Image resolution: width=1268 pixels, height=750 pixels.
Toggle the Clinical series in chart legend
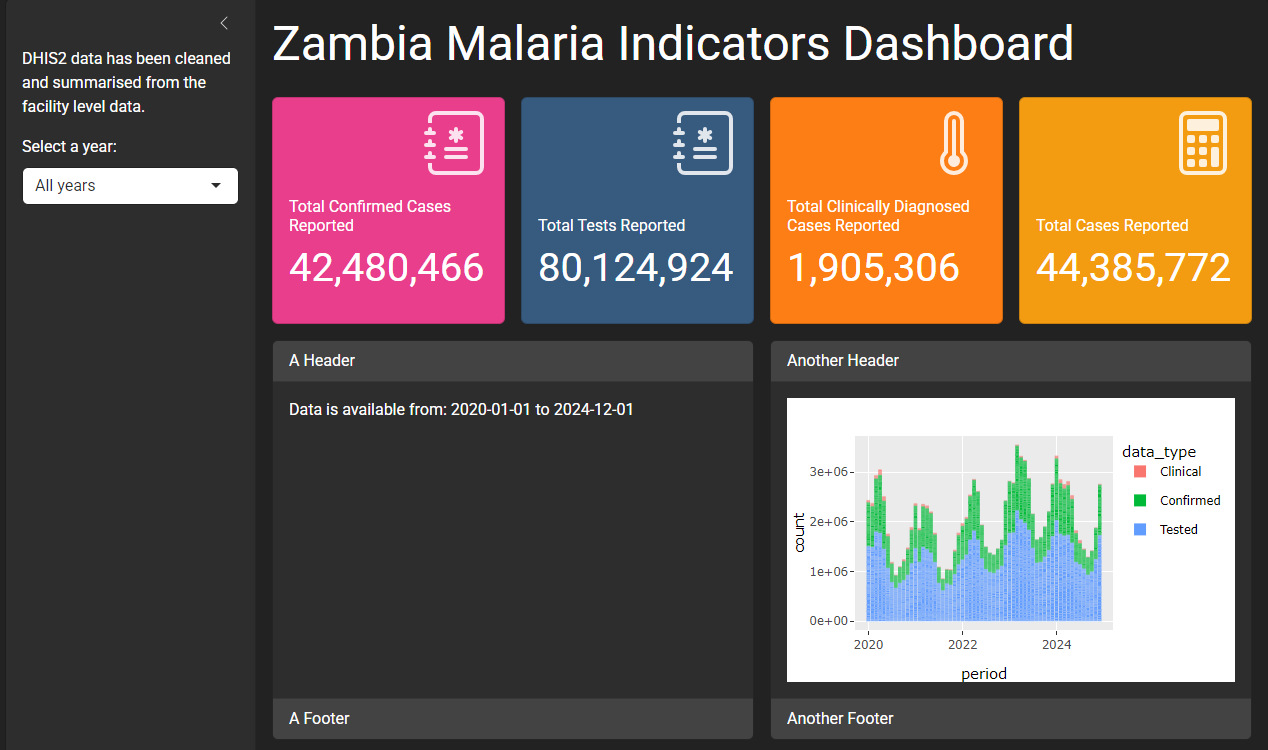(1180, 471)
